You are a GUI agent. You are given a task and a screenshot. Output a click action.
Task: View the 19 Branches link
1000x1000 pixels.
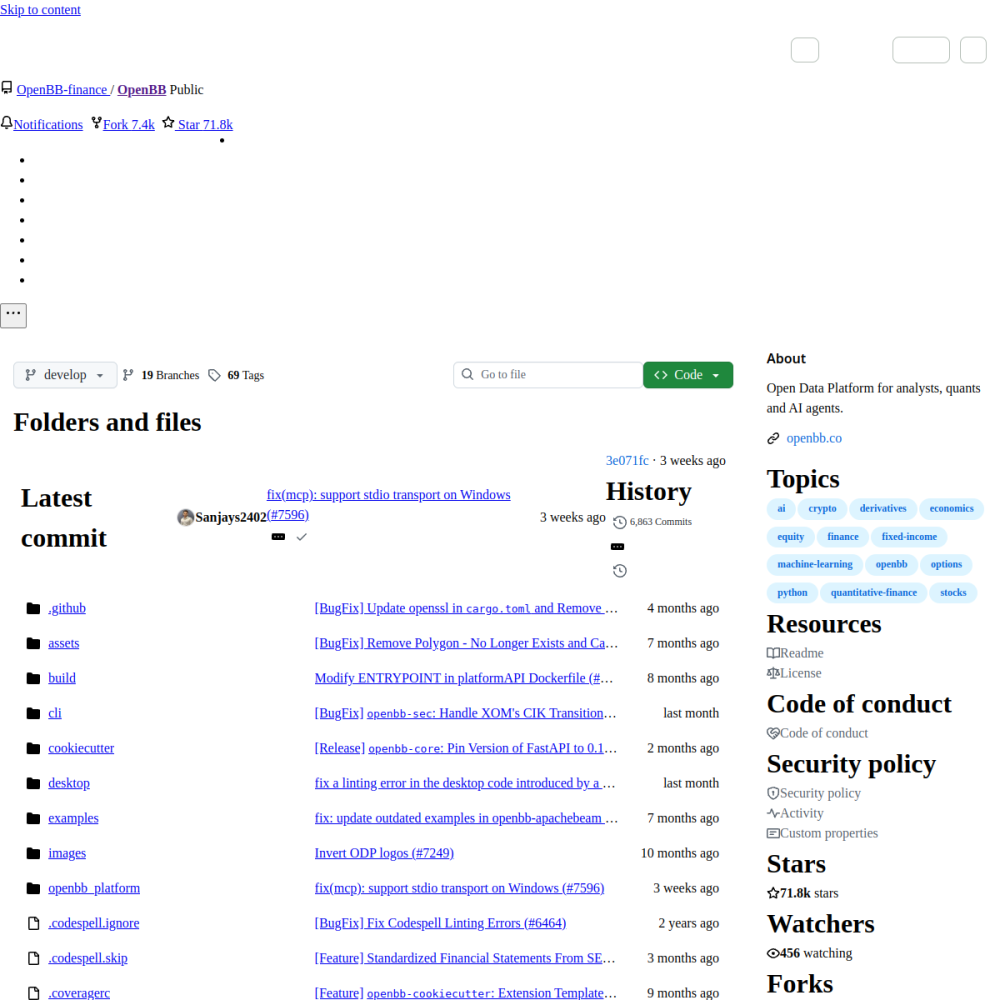click(161, 375)
